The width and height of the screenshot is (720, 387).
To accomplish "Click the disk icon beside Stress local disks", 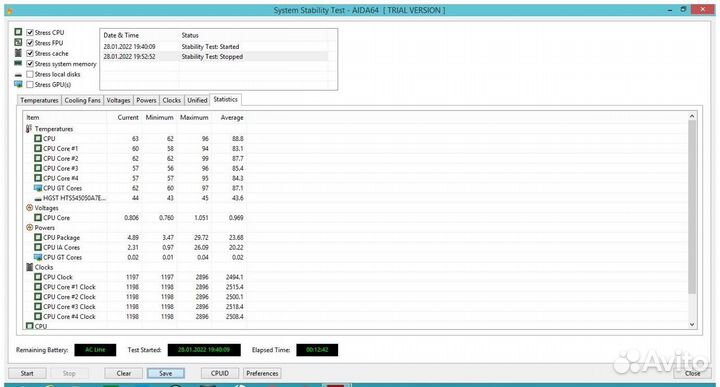I will (x=18, y=74).
